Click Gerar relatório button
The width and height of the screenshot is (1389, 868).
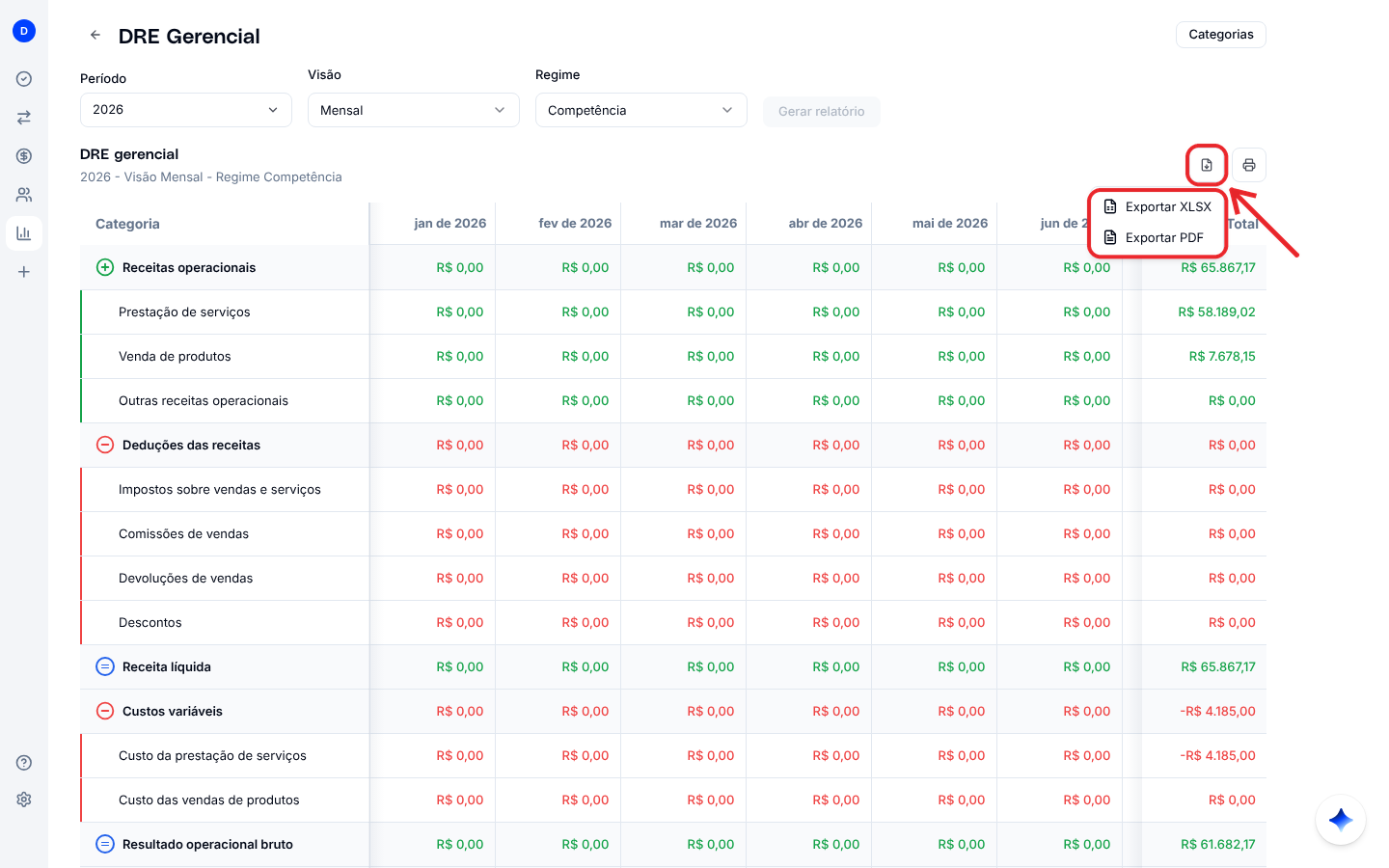[822, 111]
